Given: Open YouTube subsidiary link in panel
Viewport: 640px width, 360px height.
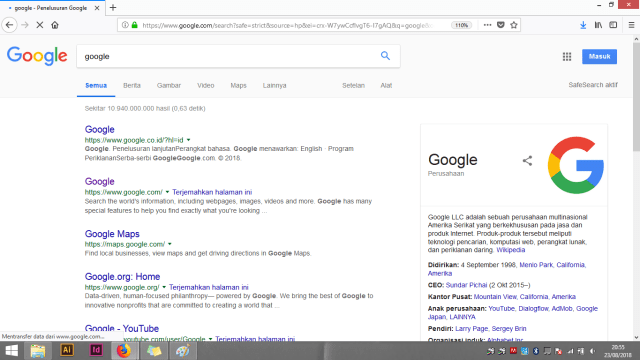Looking at the screenshot, I should pos(502,309).
